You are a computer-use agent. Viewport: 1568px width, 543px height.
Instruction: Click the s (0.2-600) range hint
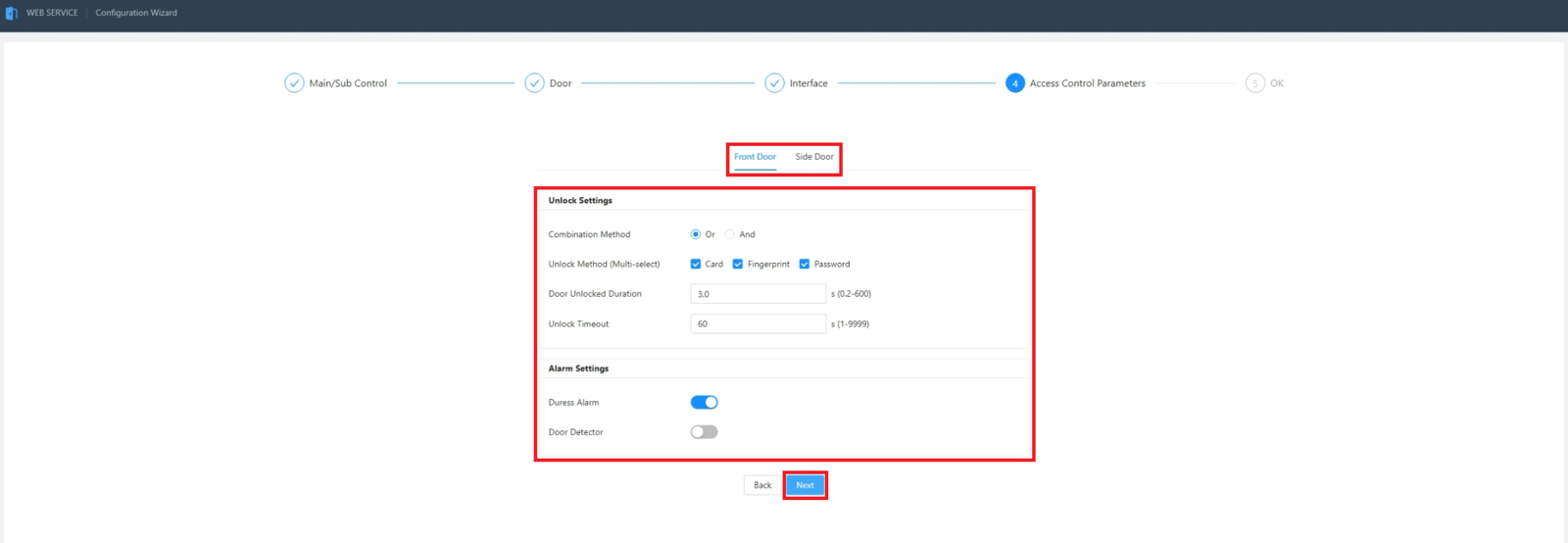click(851, 294)
